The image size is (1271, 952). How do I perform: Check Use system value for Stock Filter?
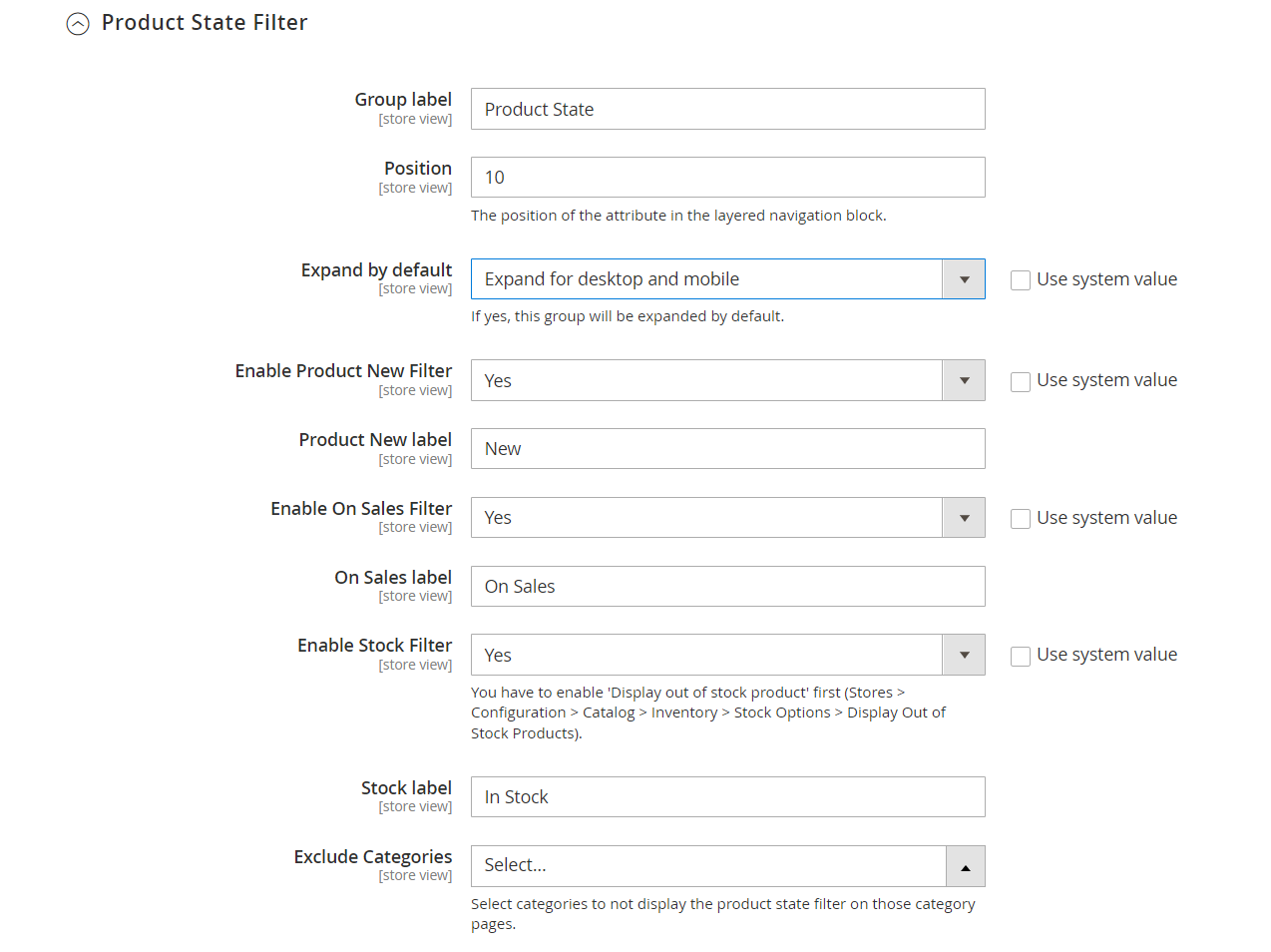point(1020,656)
